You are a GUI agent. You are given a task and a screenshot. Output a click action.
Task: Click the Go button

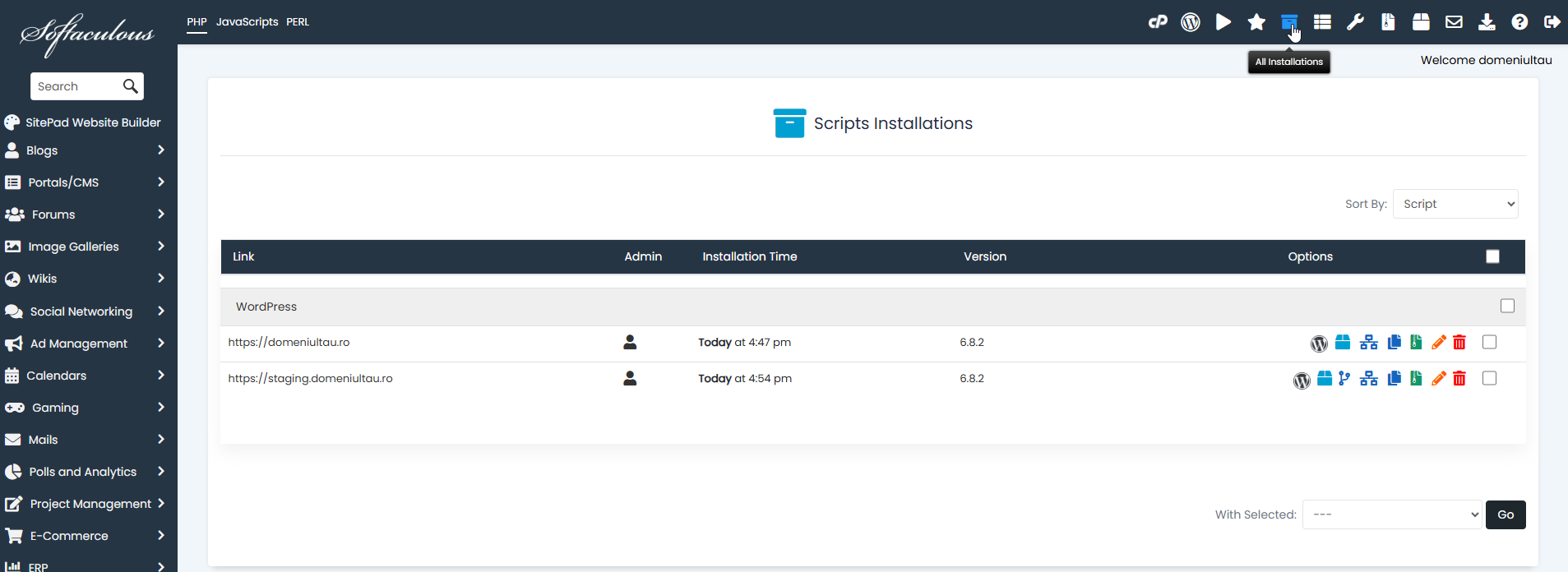[x=1506, y=514]
